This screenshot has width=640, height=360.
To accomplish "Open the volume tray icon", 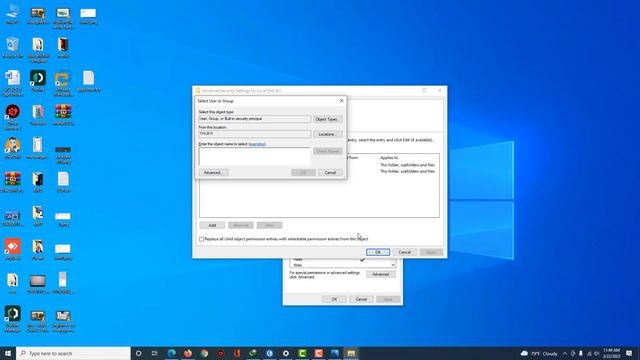I will click(597, 353).
